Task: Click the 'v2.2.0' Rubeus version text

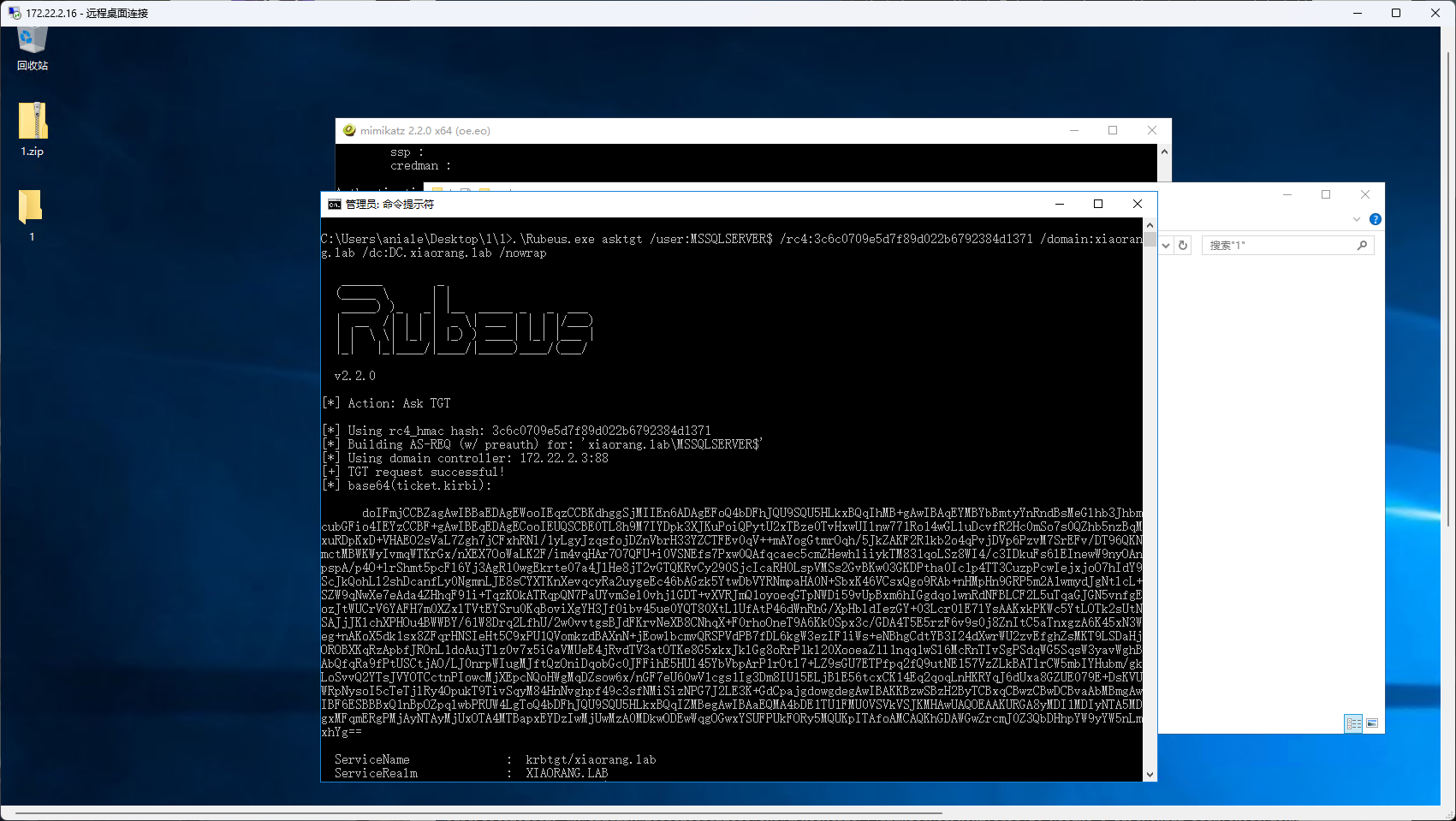Action: pos(354,376)
